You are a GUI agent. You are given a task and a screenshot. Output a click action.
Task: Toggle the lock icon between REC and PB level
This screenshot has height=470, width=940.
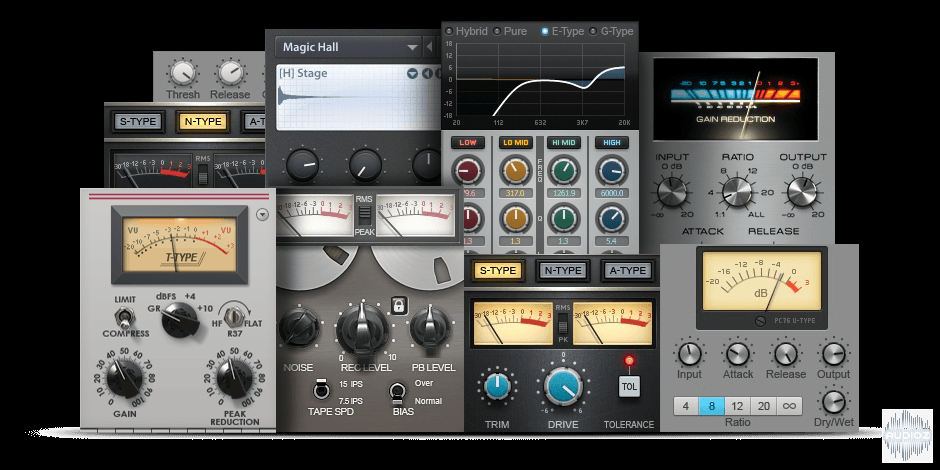397,306
